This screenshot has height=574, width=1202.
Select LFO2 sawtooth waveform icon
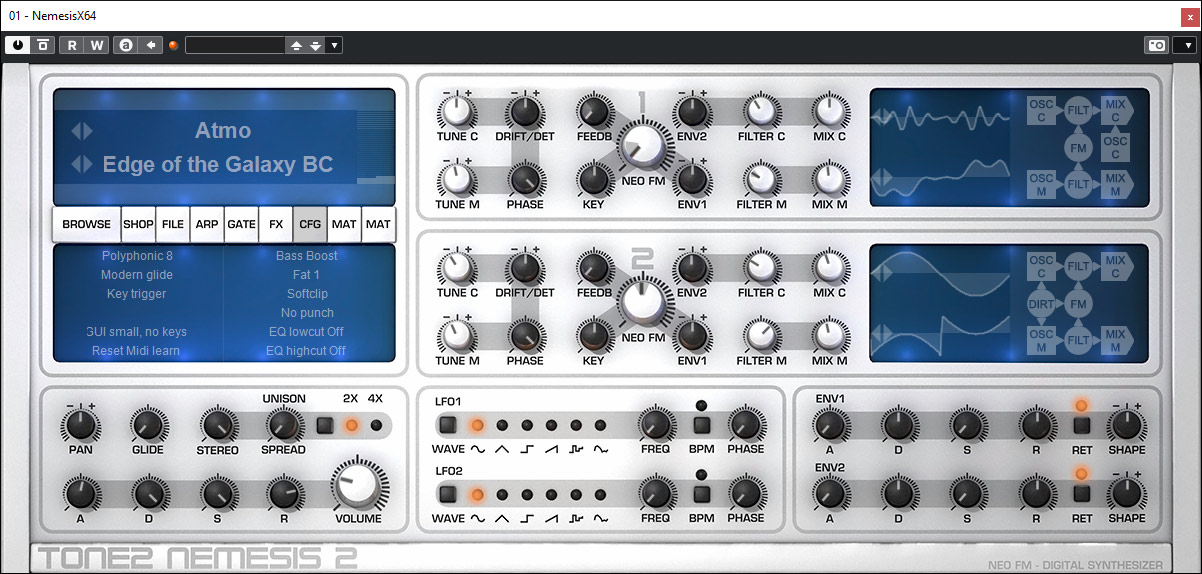point(551,519)
